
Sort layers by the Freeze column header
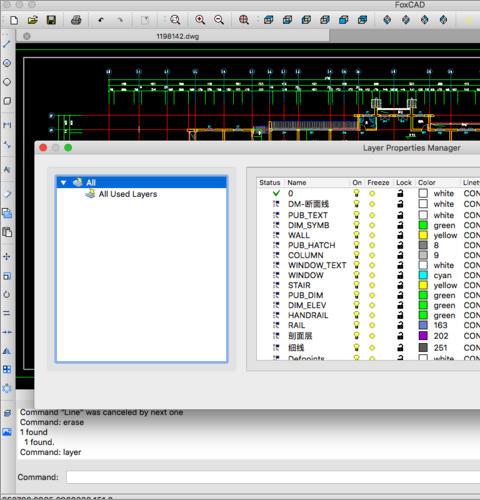click(x=378, y=183)
